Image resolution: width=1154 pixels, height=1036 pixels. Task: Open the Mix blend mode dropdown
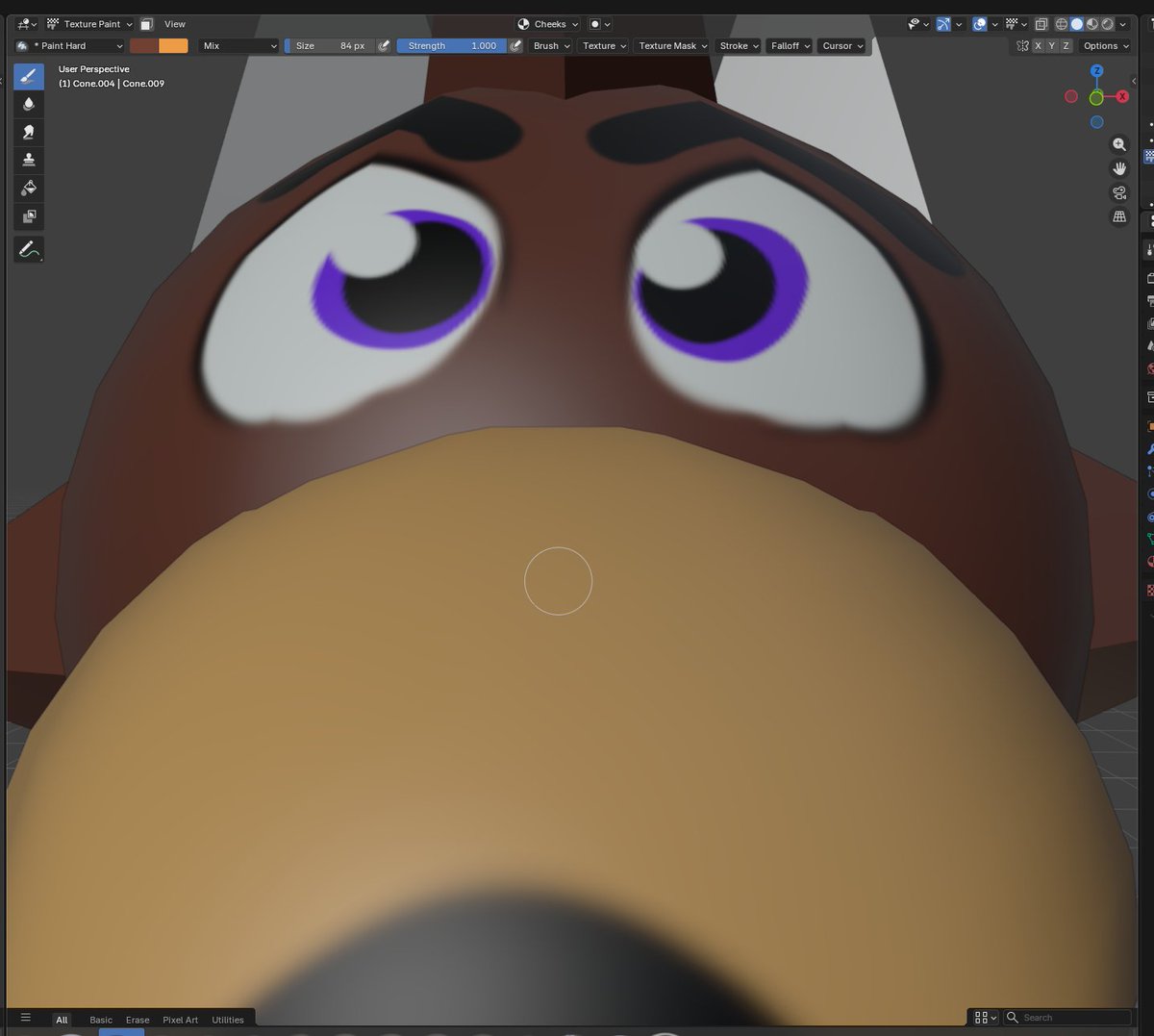point(238,45)
